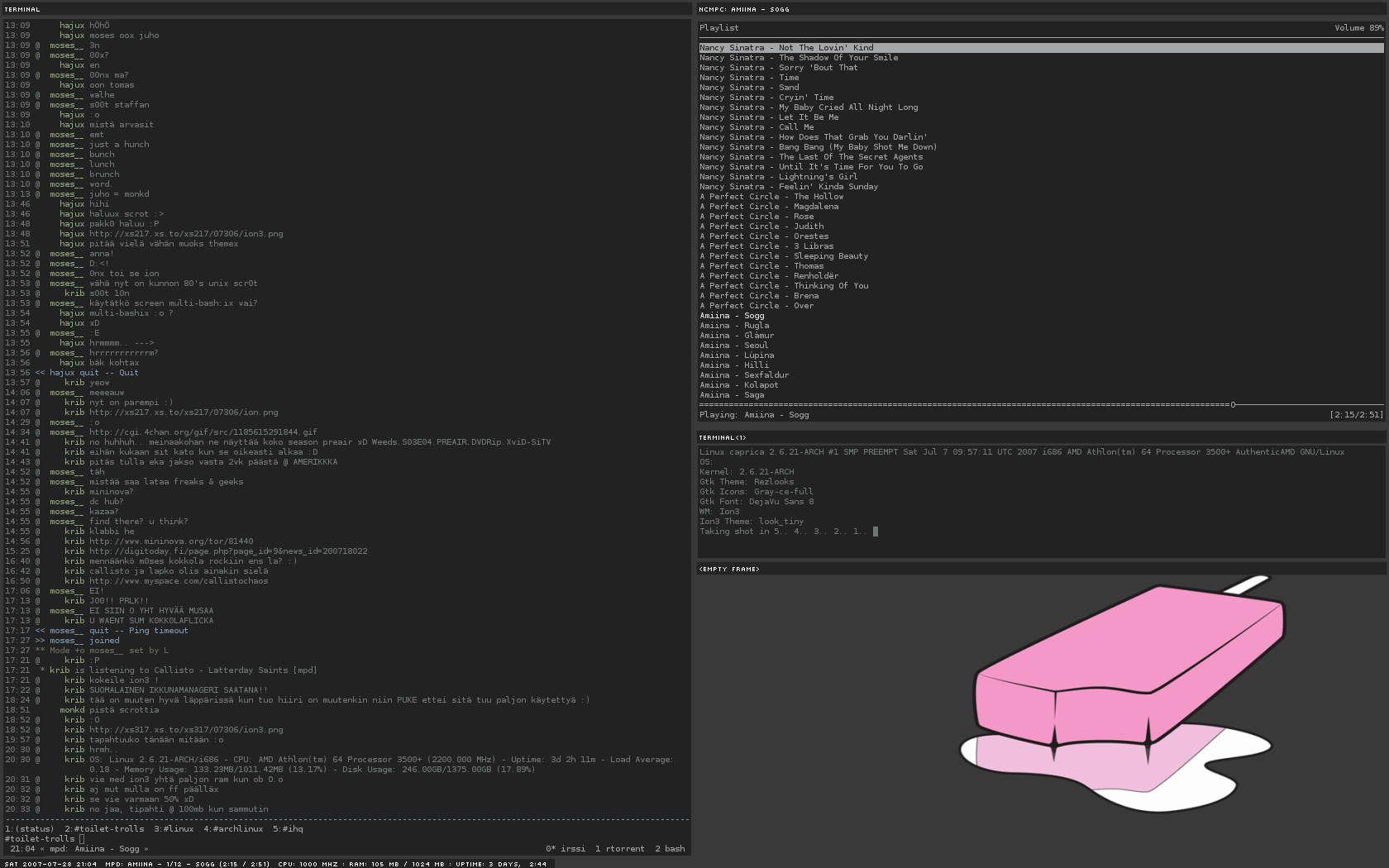Select Nancy Sinatra - Not The Lovin' Kind

click(x=1041, y=48)
